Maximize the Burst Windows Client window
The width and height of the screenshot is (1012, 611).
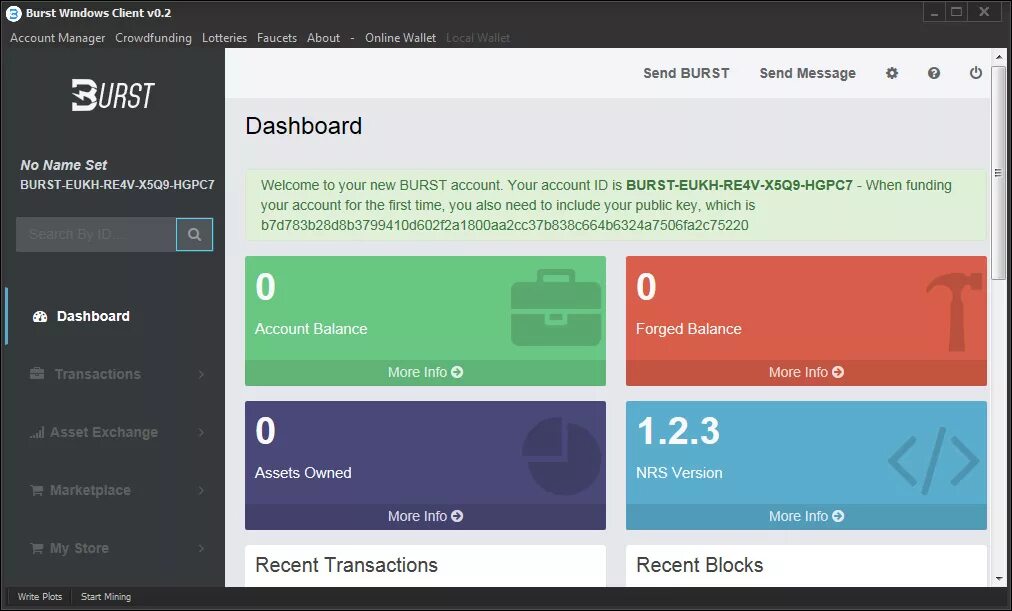[x=956, y=12]
